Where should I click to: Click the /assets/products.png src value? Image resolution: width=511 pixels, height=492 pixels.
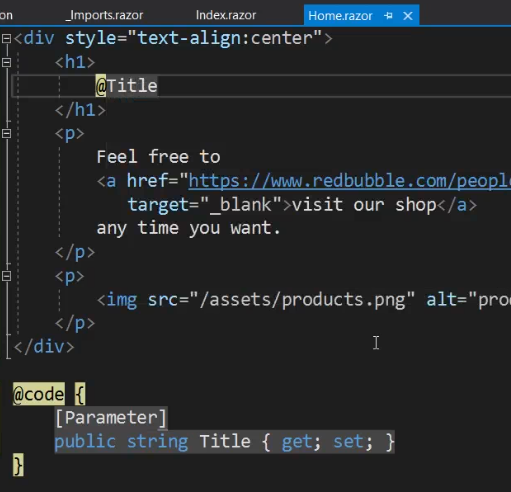tap(302, 300)
